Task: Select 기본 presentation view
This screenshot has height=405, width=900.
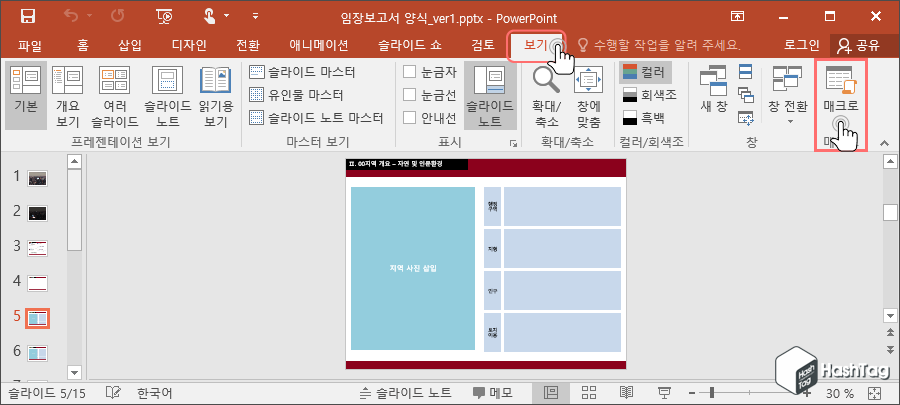Action: coord(25,95)
